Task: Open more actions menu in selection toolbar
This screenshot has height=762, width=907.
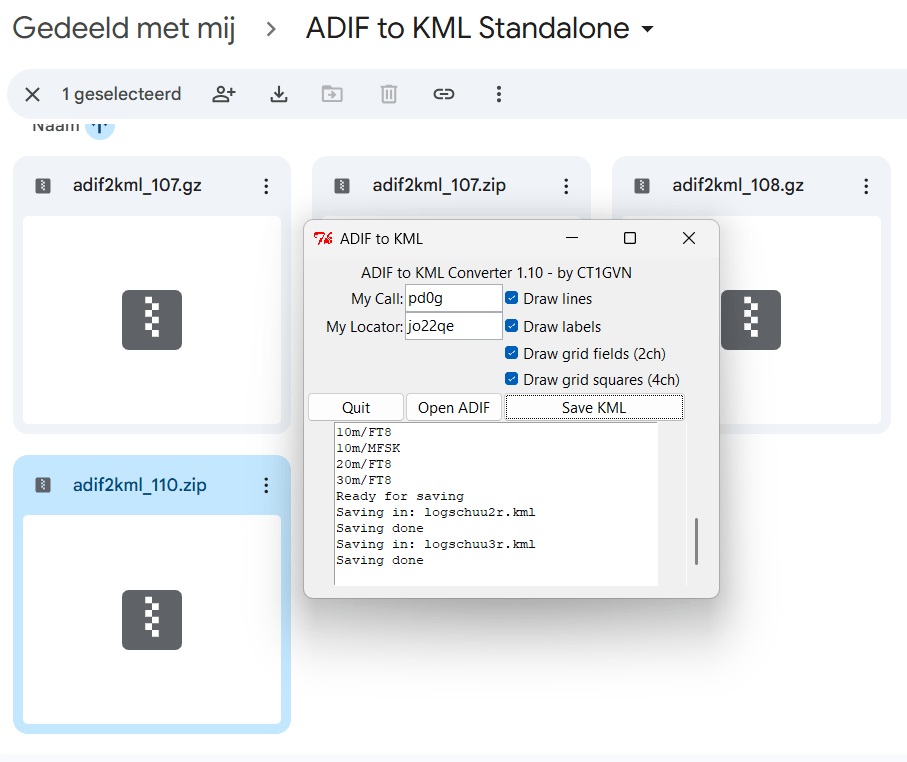Action: click(x=499, y=94)
